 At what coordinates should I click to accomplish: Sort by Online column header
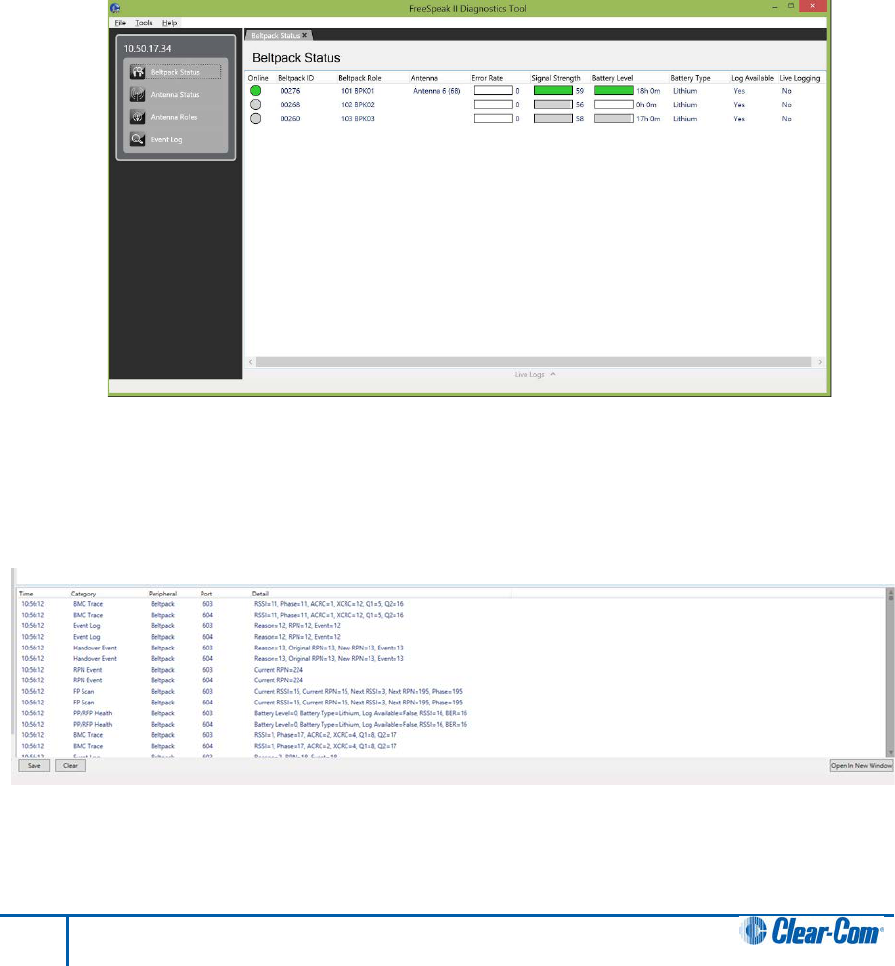[x=258, y=78]
